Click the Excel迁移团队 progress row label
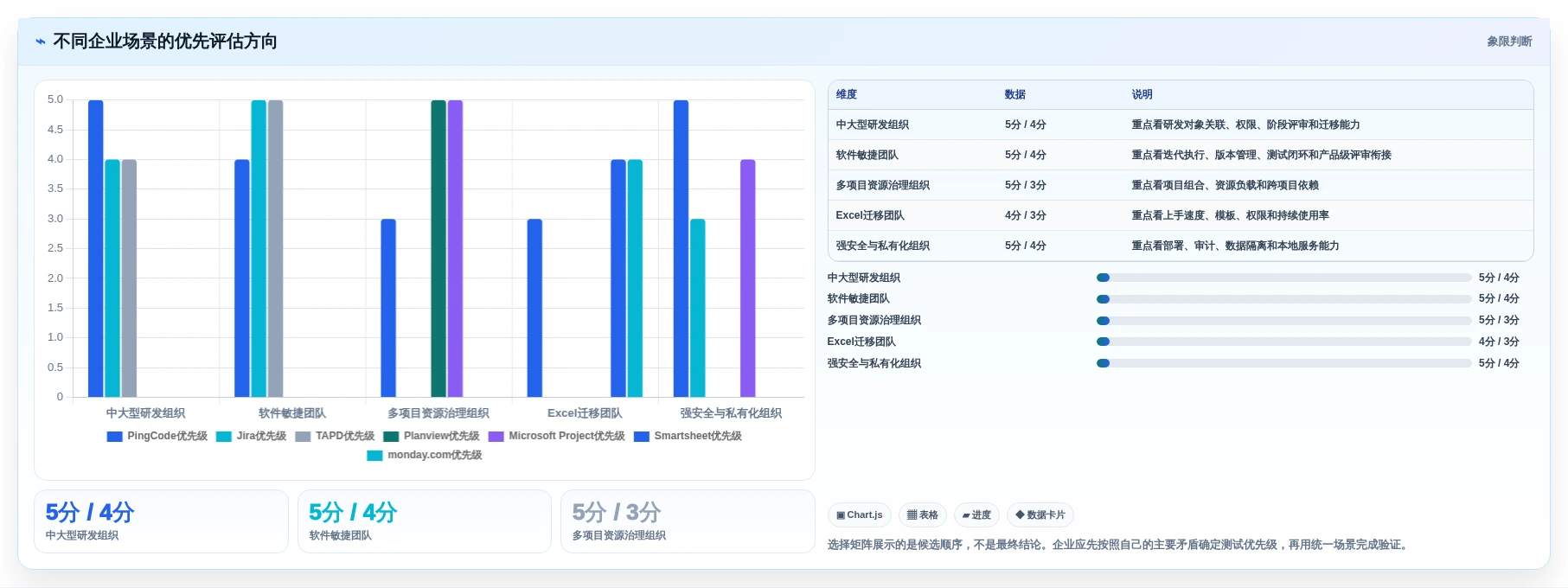 (x=861, y=342)
